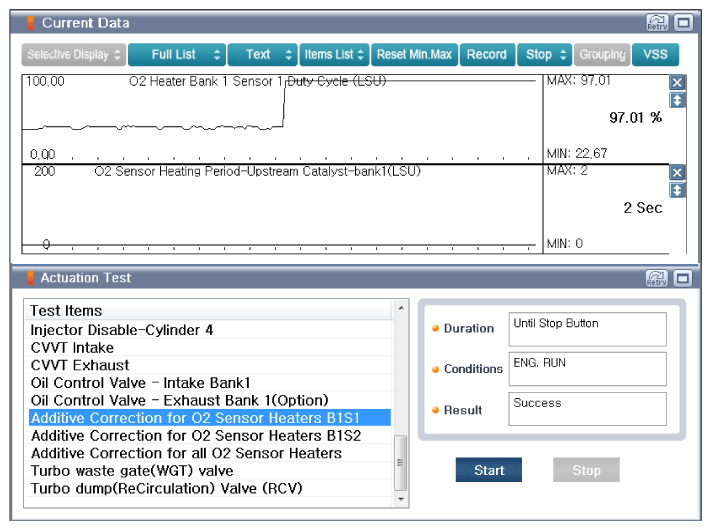
Task: Maximize the Actuation Test panel
Action: tap(683, 278)
